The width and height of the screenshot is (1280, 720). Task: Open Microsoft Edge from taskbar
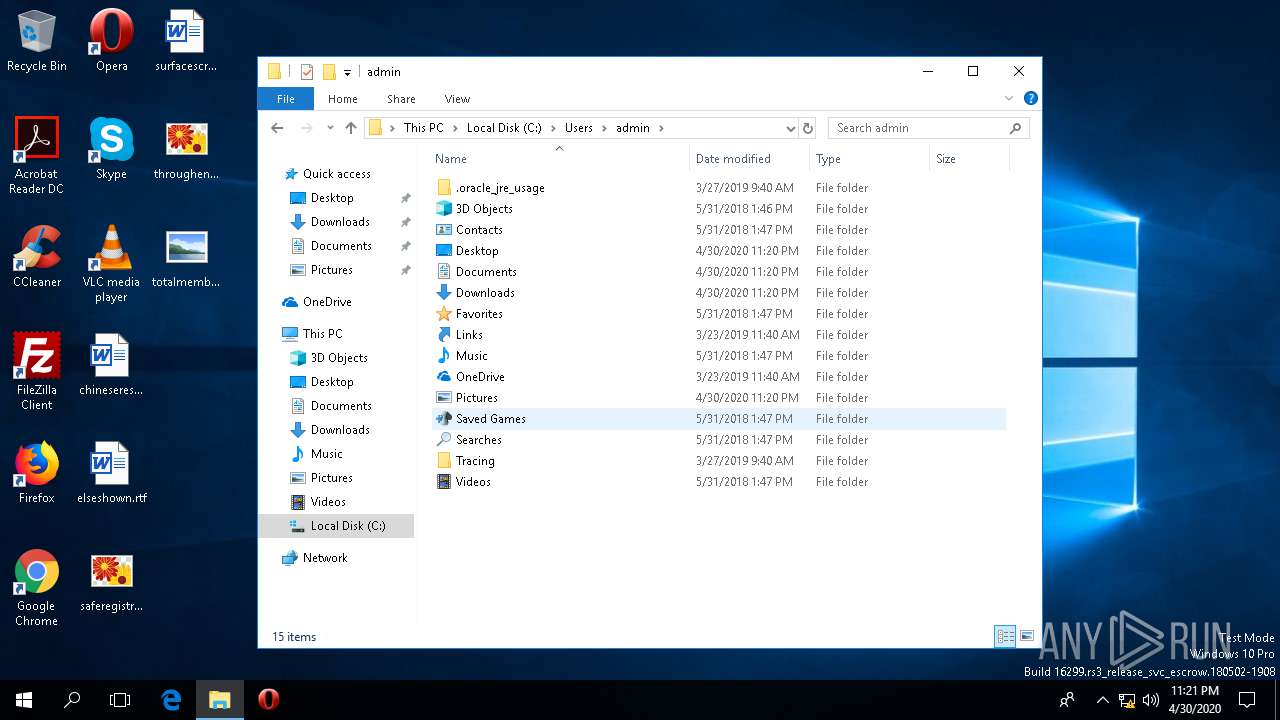click(171, 700)
